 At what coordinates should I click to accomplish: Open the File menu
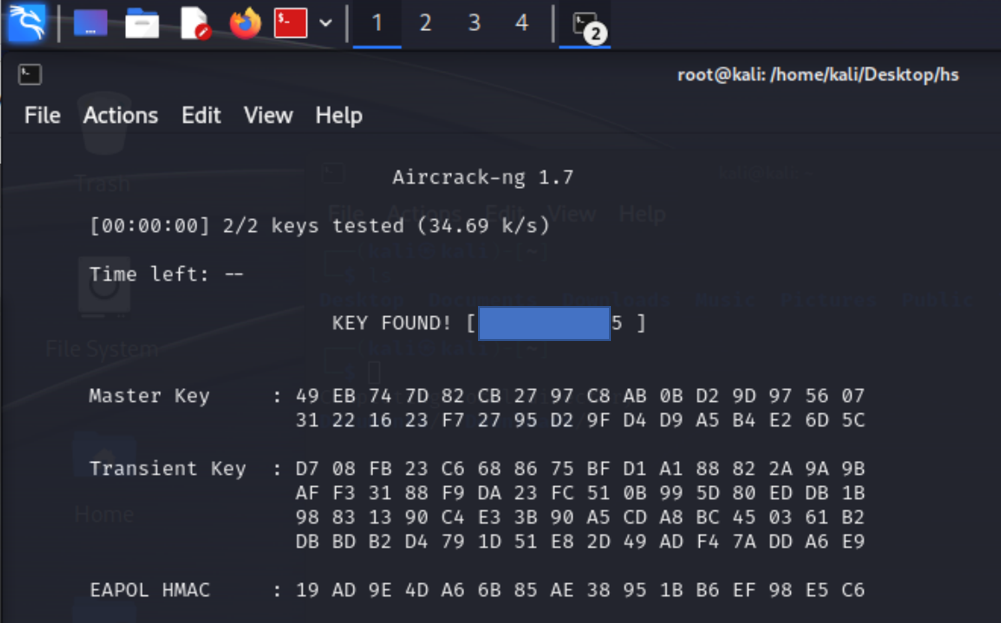[42, 116]
